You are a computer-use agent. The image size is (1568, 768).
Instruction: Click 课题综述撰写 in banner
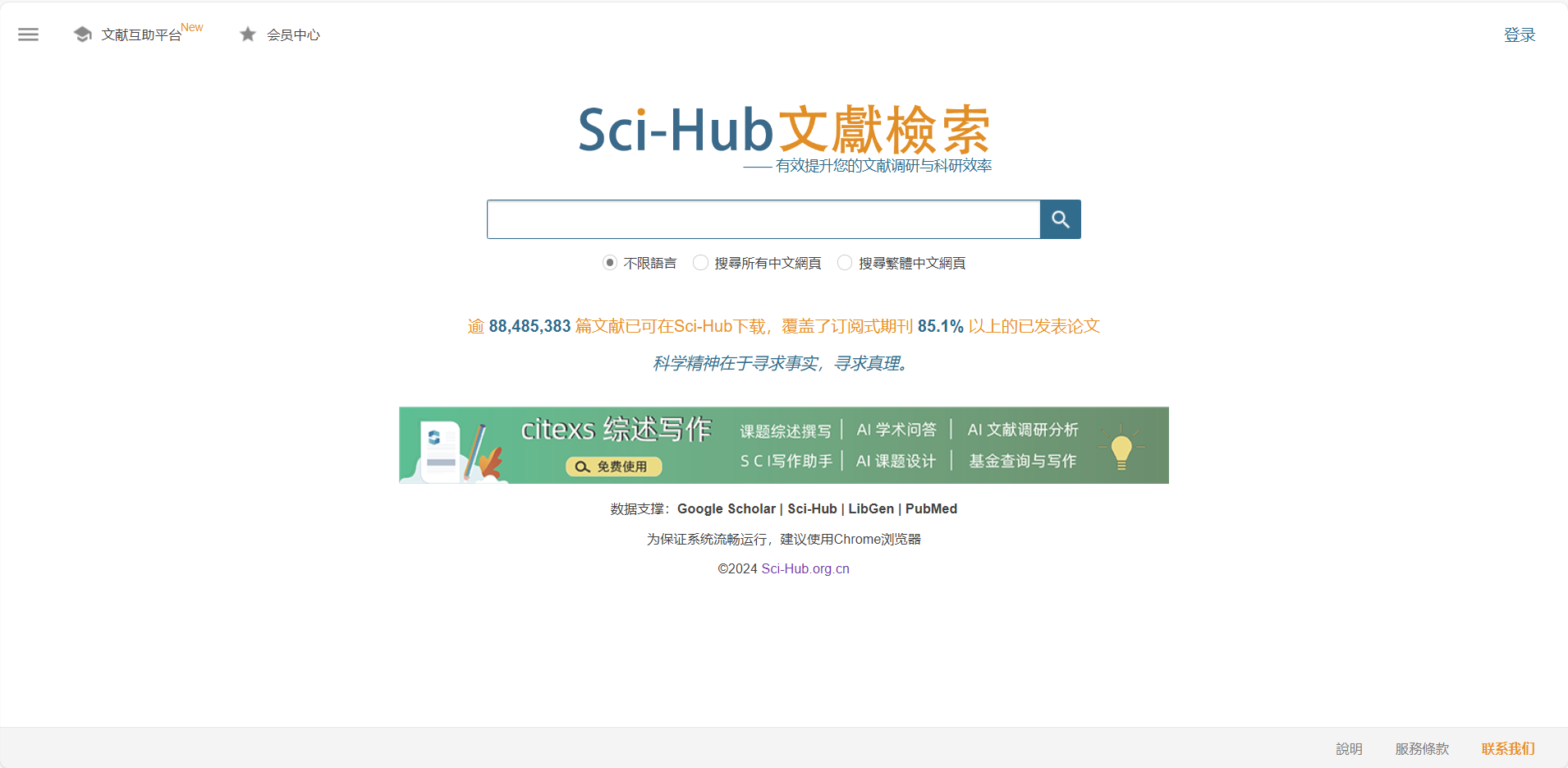[x=786, y=431]
